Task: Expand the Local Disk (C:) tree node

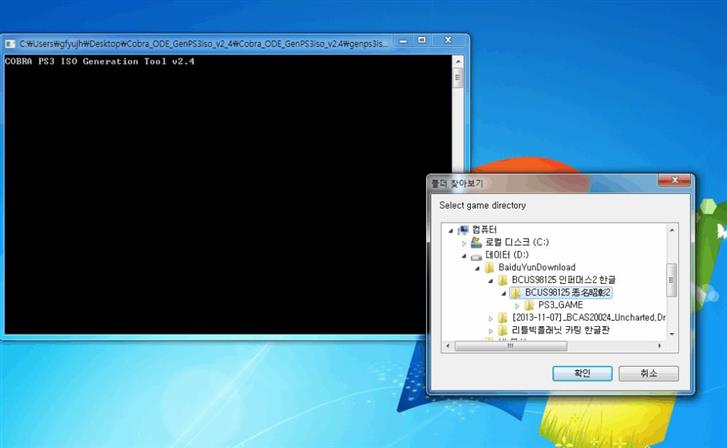Action: click(x=464, y=242)
